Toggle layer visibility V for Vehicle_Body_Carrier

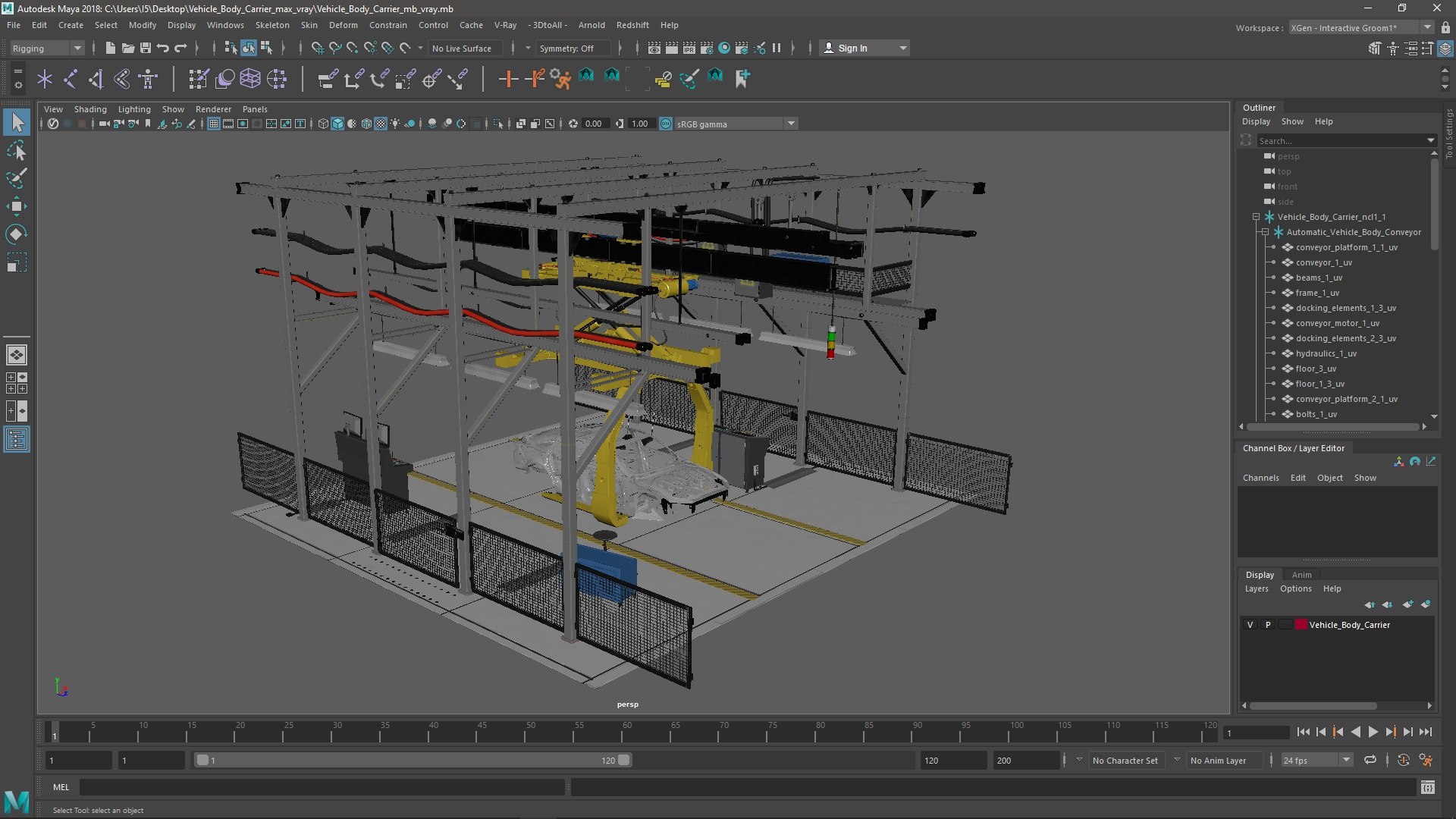(1250, 625)
